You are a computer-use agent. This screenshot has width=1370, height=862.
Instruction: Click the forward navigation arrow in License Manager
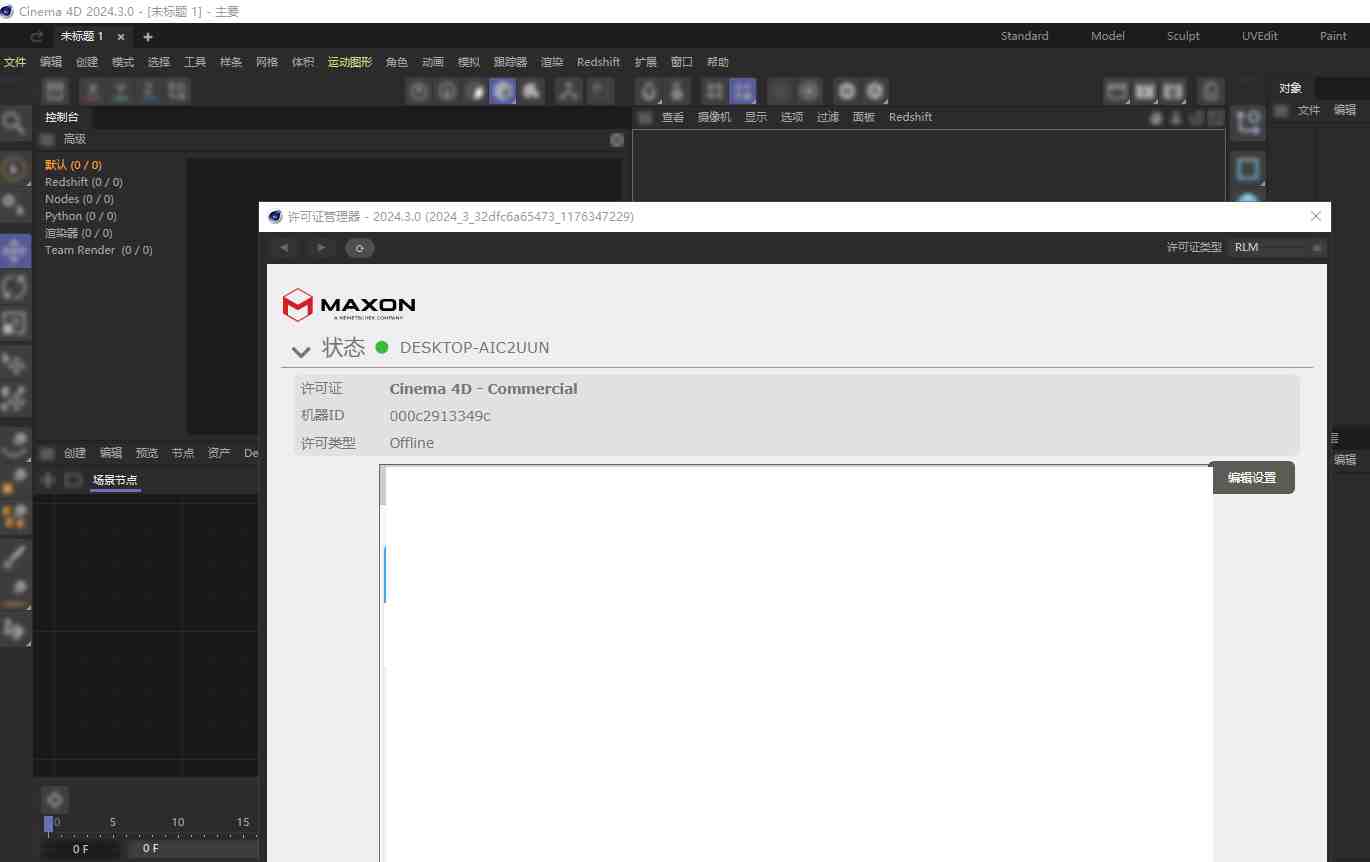coord(321,247)
